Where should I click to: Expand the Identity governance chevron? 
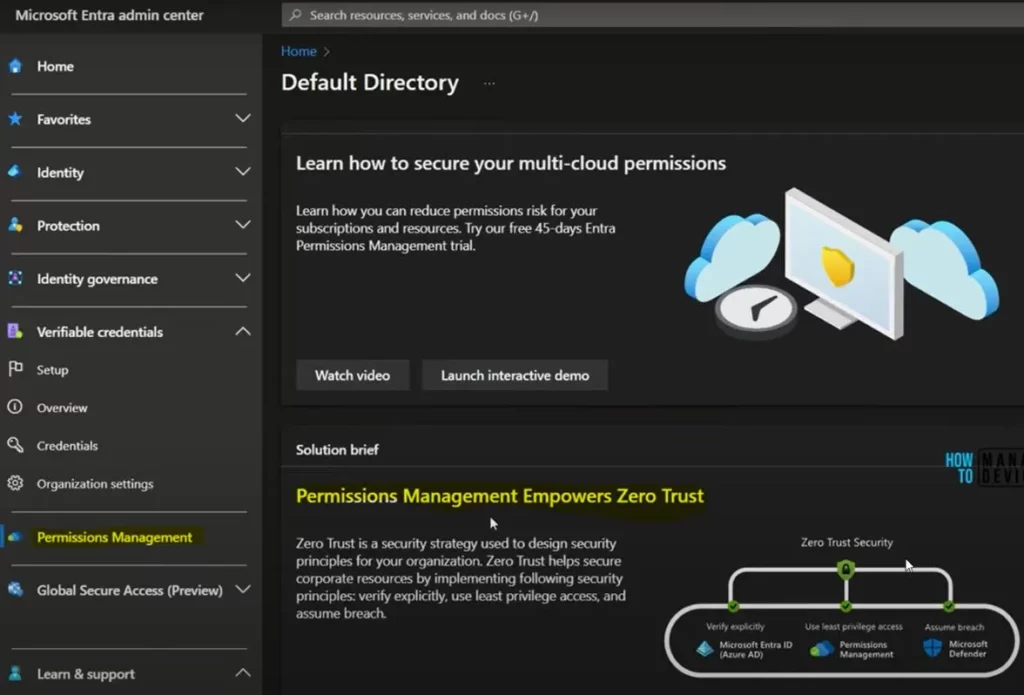coord(243,278)
